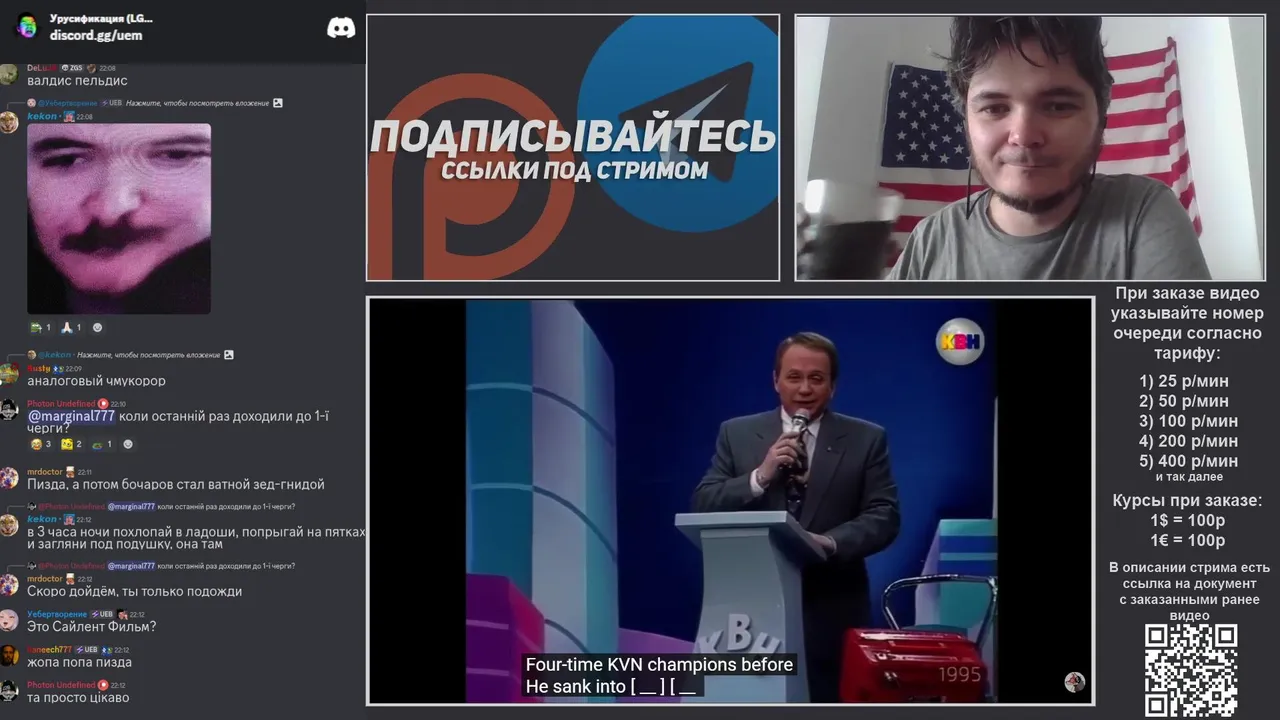This screenshot has height=720, width=1280.
Task: Open Rusty's avatar
Action: (9, 374)
